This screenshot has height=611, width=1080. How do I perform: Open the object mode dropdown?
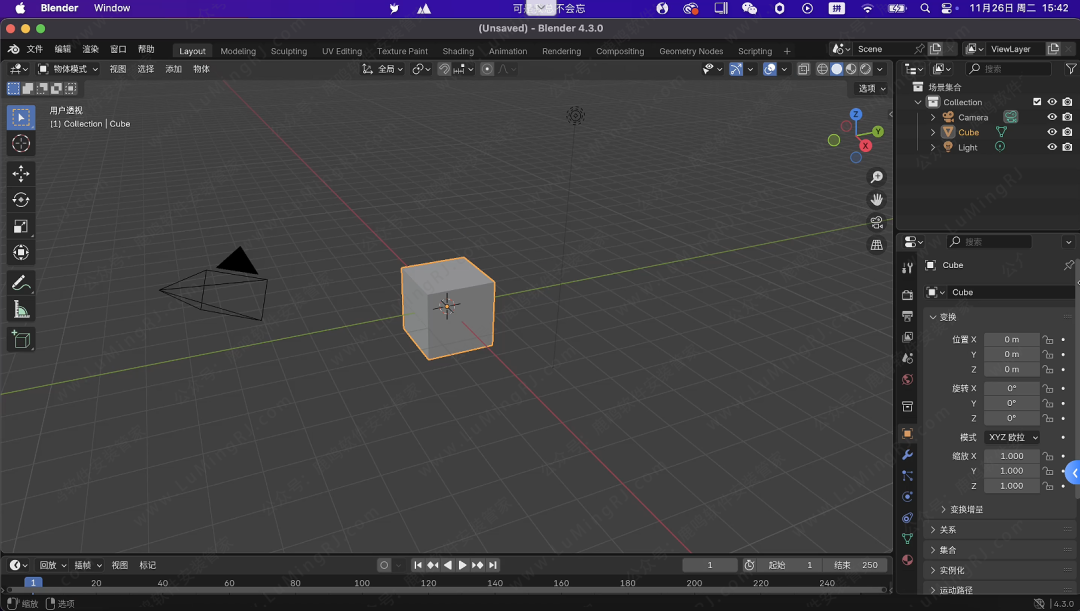coord(68,69)
